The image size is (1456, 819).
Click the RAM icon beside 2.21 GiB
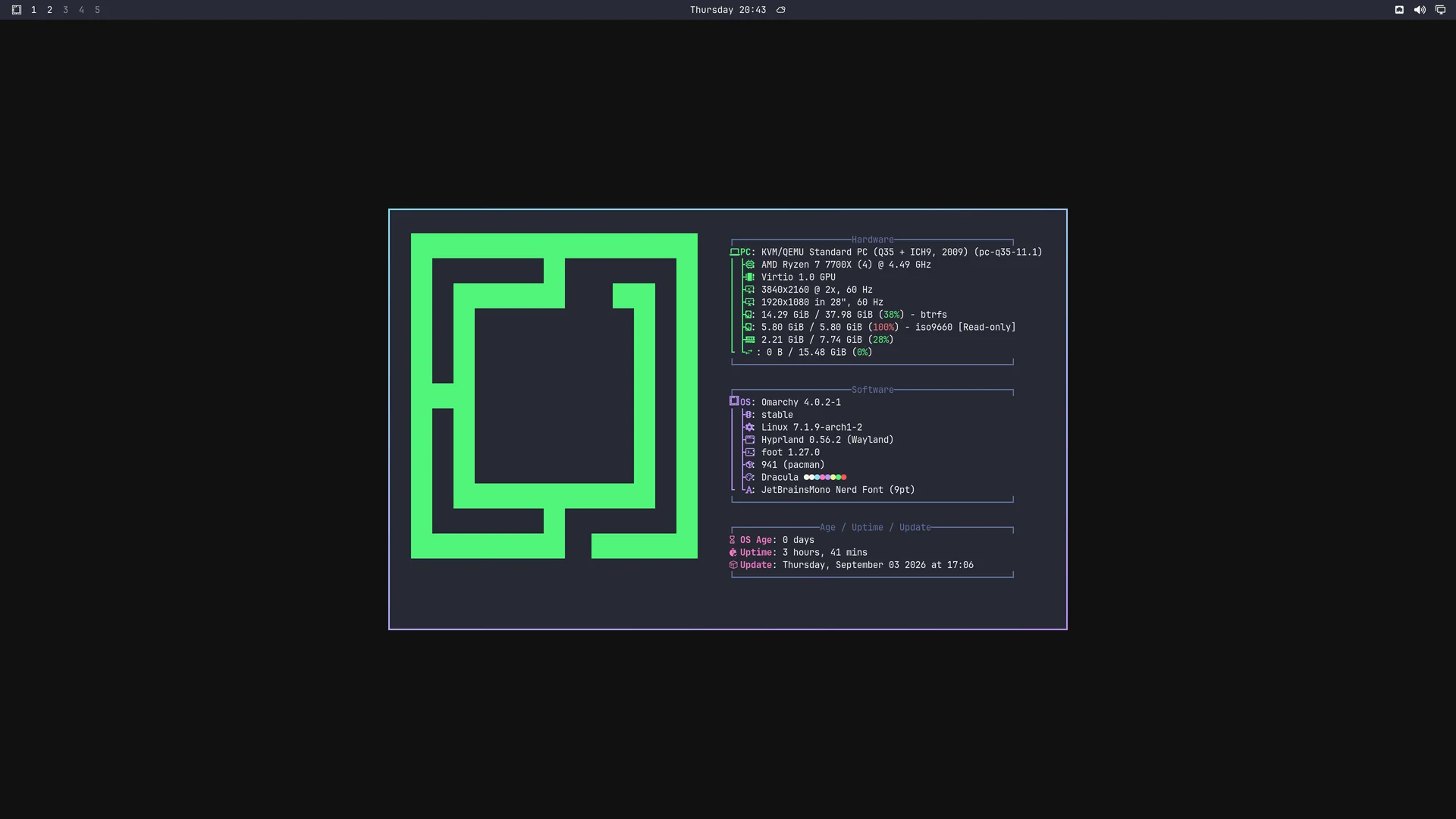749,340
